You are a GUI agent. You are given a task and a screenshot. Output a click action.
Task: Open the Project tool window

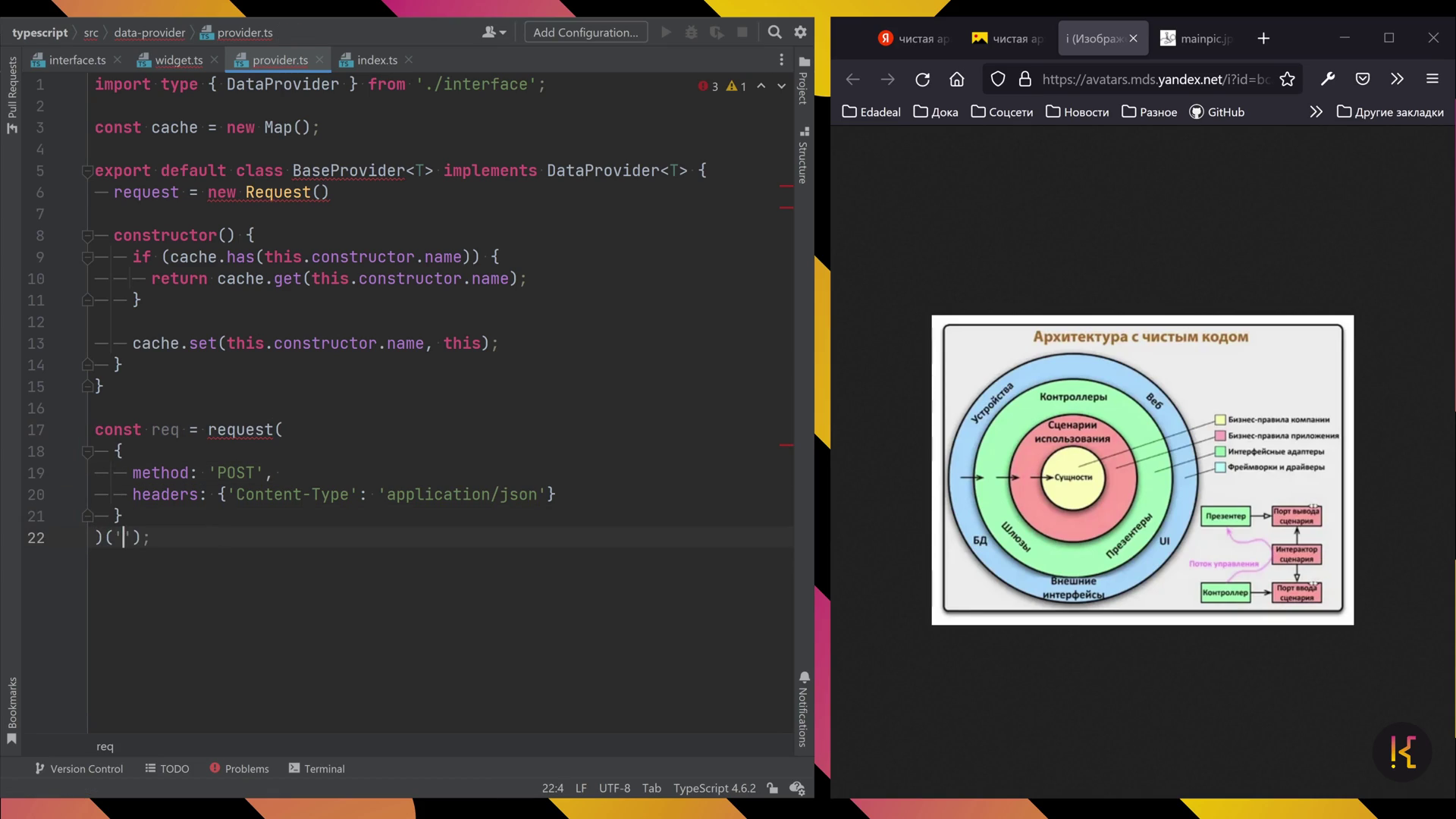coord(804,80)
